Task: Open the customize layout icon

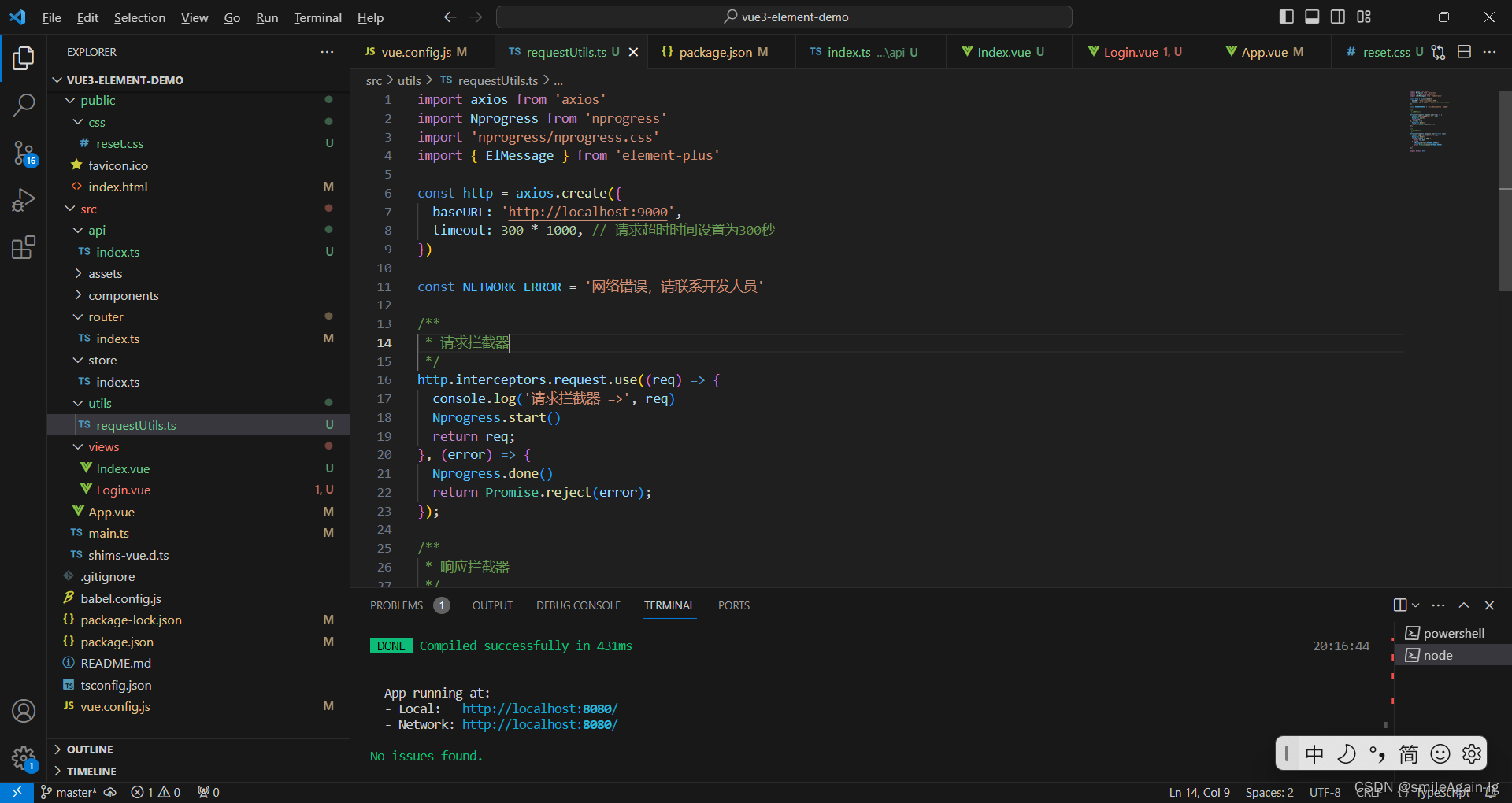Action: click(x=1364, y=17)
